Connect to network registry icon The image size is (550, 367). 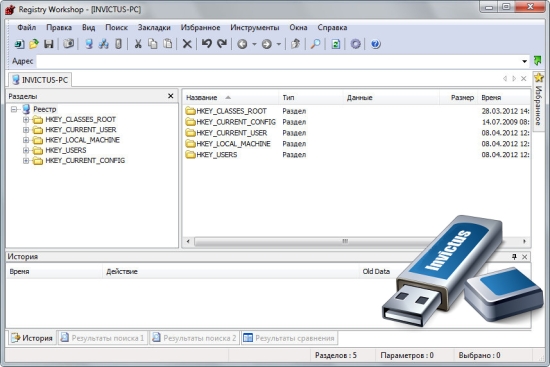[x=103, y=44]
